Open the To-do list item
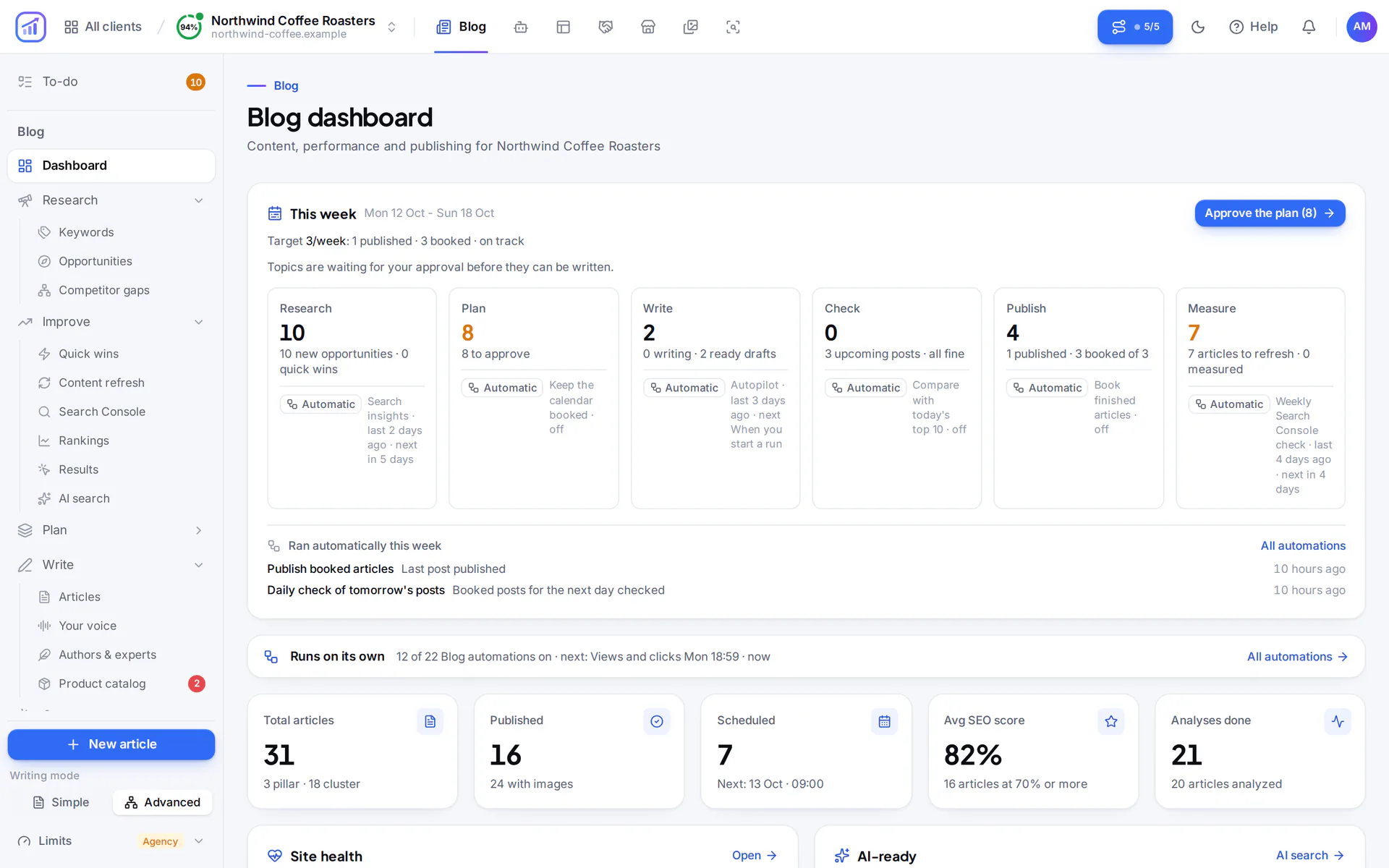The width and height of the screenshot is (1389, 868). click(x=111, y=82)
